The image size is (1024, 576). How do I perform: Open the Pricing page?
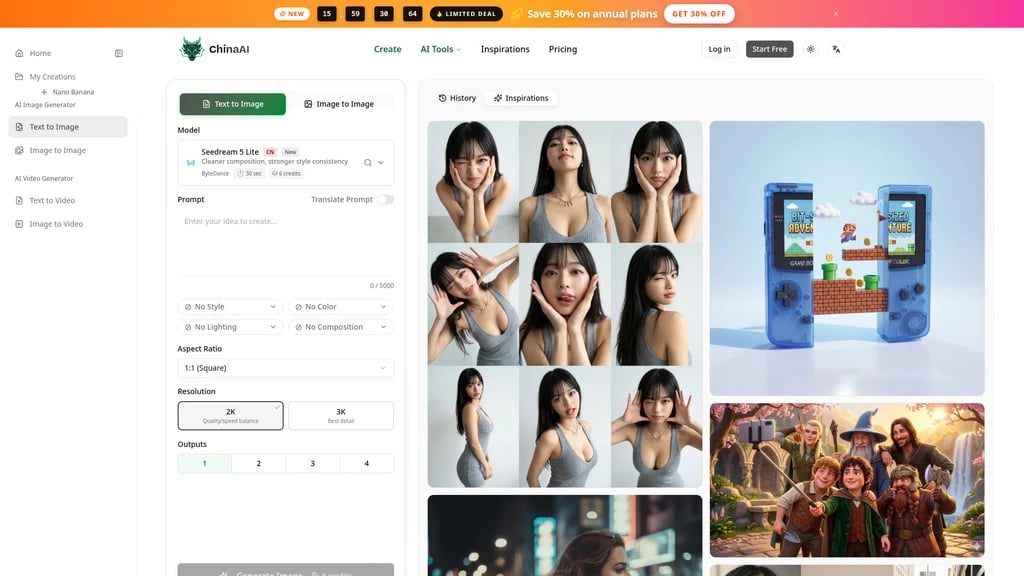[563, 49]
